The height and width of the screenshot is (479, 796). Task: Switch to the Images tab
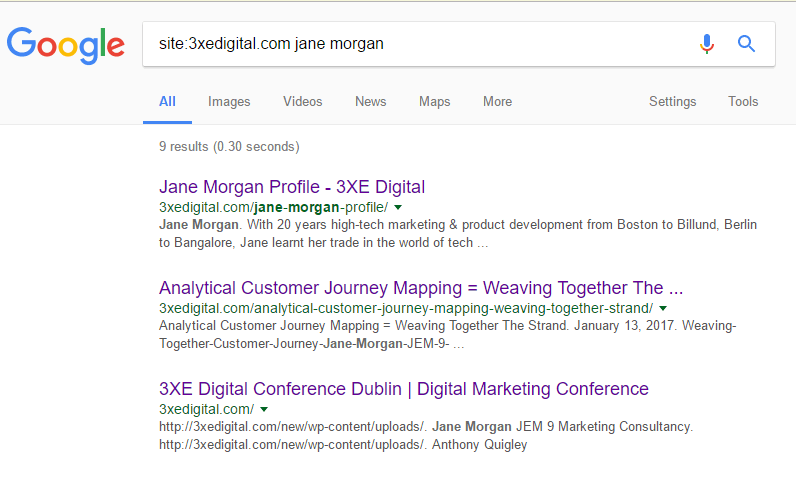tap(229, 101)
